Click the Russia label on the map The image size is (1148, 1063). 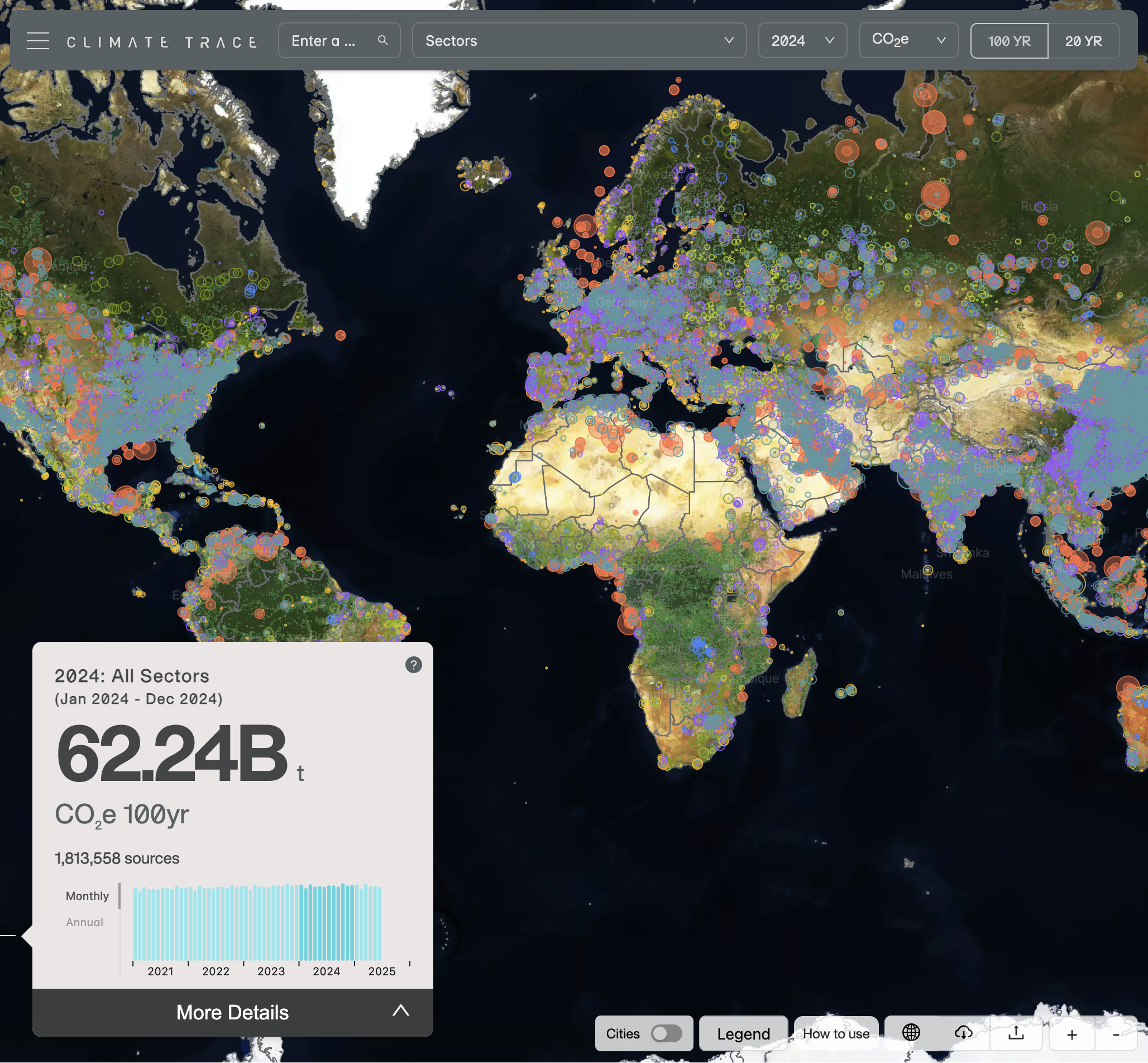pos(1039,206)
